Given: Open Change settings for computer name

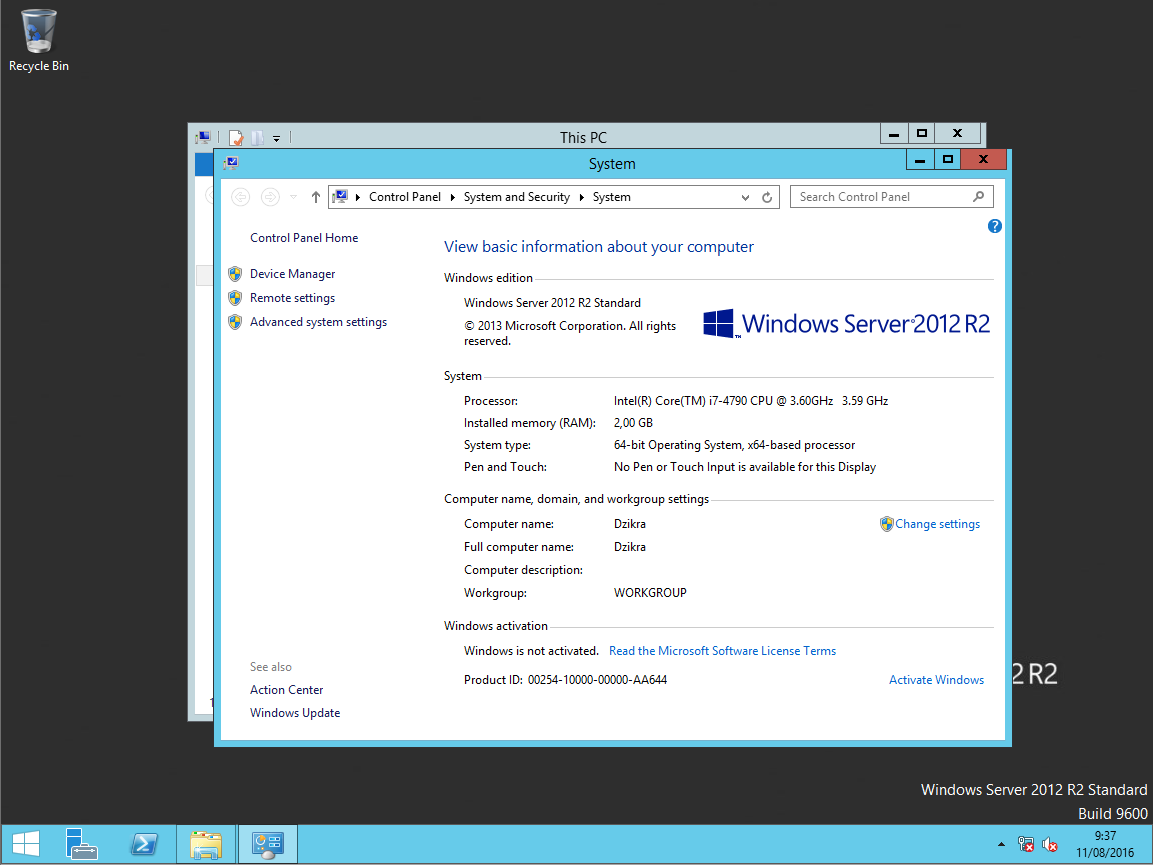Looking at the screenshot, I should [x=937, y=523].
